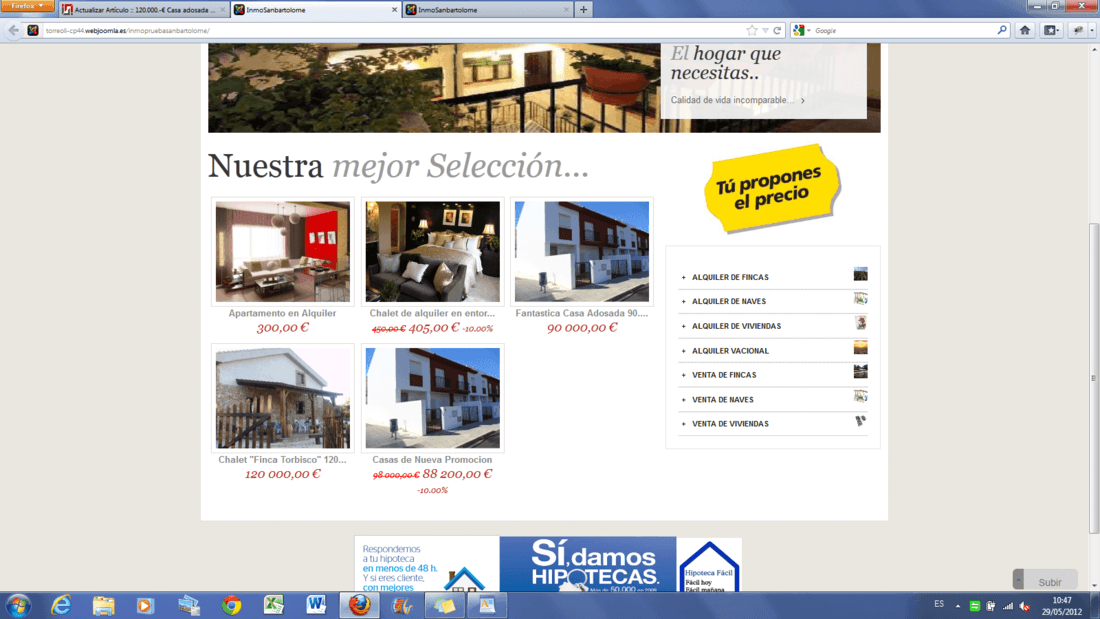The image size is (1100, 619).
Task: Click the Chalet "Finca Torbisco" 120... link
Action: coord(282,460)
